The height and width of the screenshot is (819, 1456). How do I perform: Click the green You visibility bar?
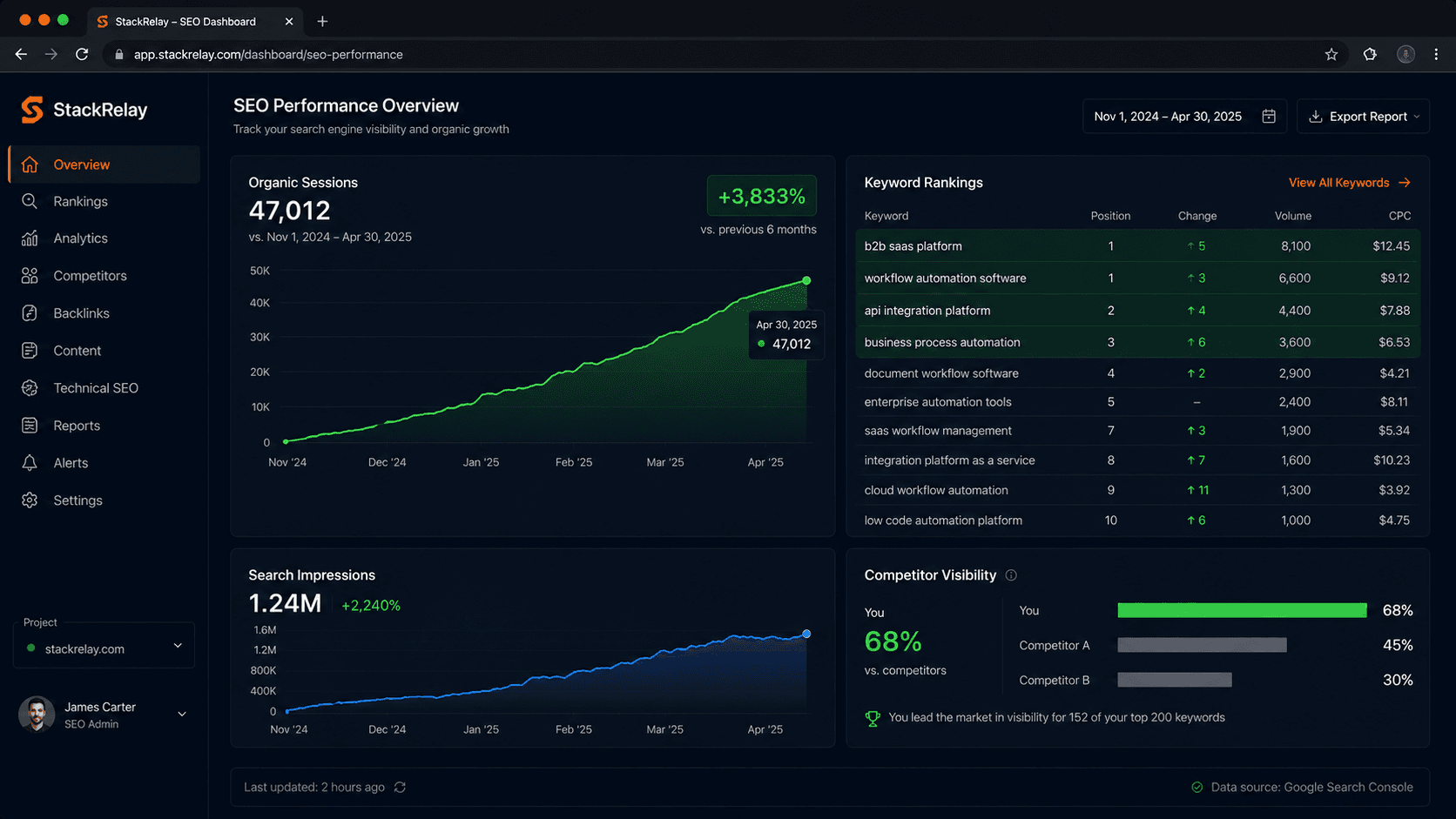(x=1242, y=610)
